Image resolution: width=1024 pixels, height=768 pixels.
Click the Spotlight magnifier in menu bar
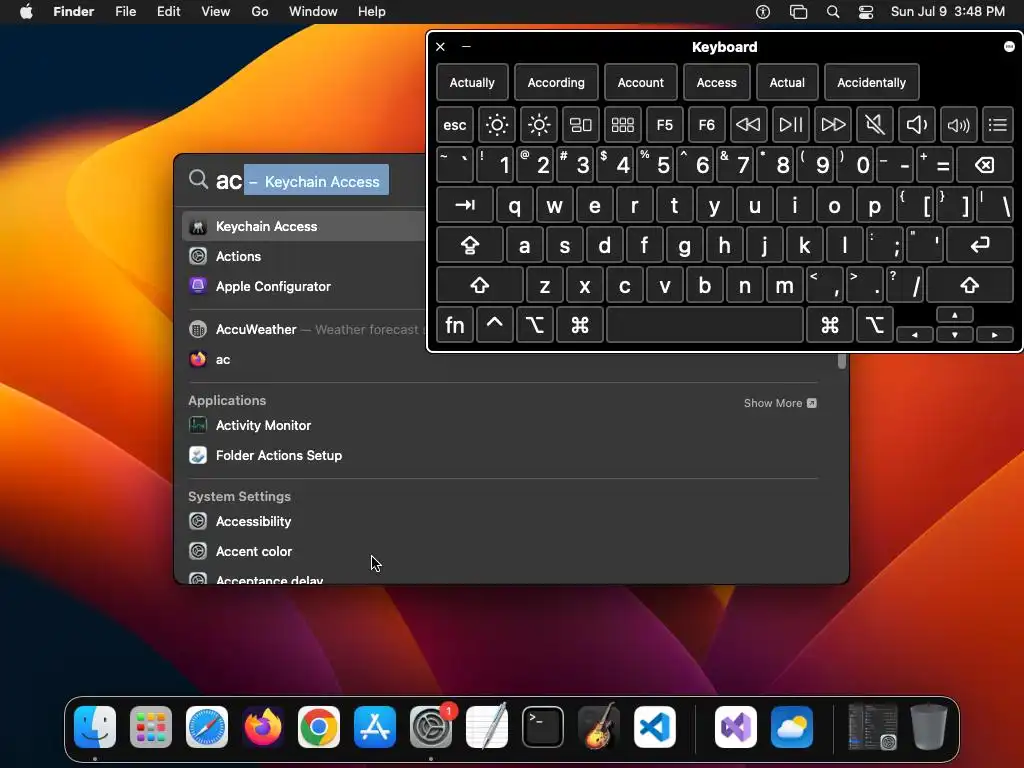pos(833,12)
